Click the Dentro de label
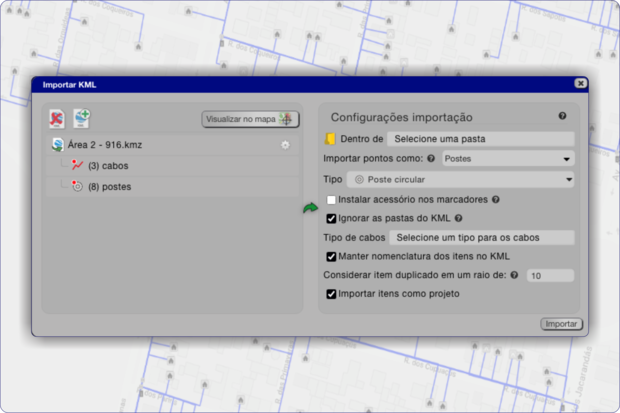 tap(362, 139)
